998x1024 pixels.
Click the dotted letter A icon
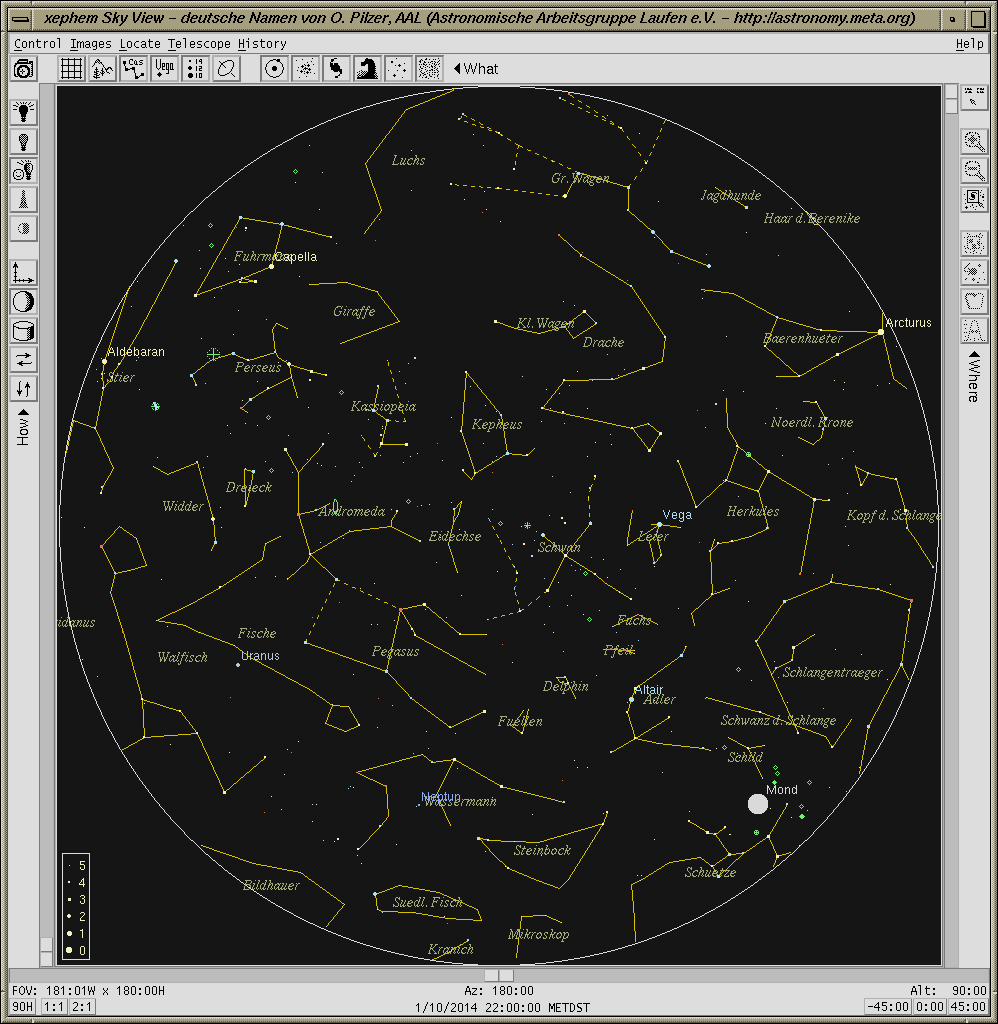974,330
